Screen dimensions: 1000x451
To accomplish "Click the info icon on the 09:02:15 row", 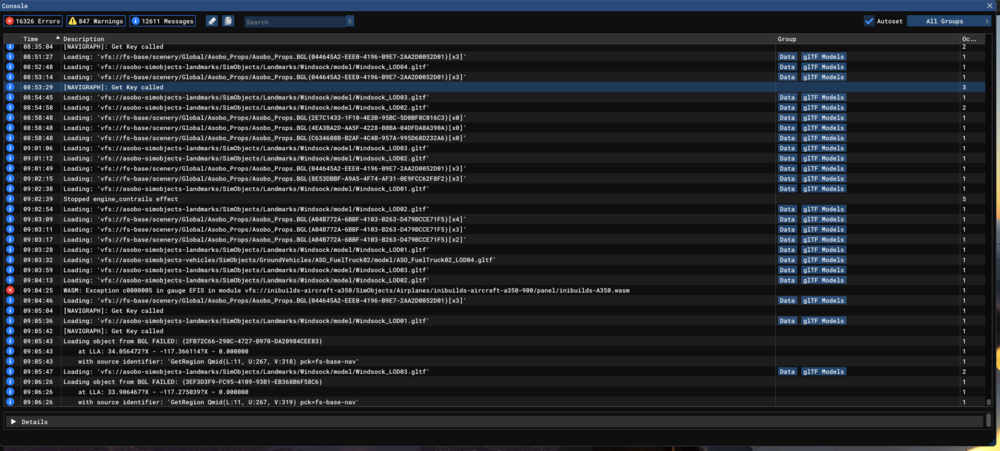I will (10, 179).
